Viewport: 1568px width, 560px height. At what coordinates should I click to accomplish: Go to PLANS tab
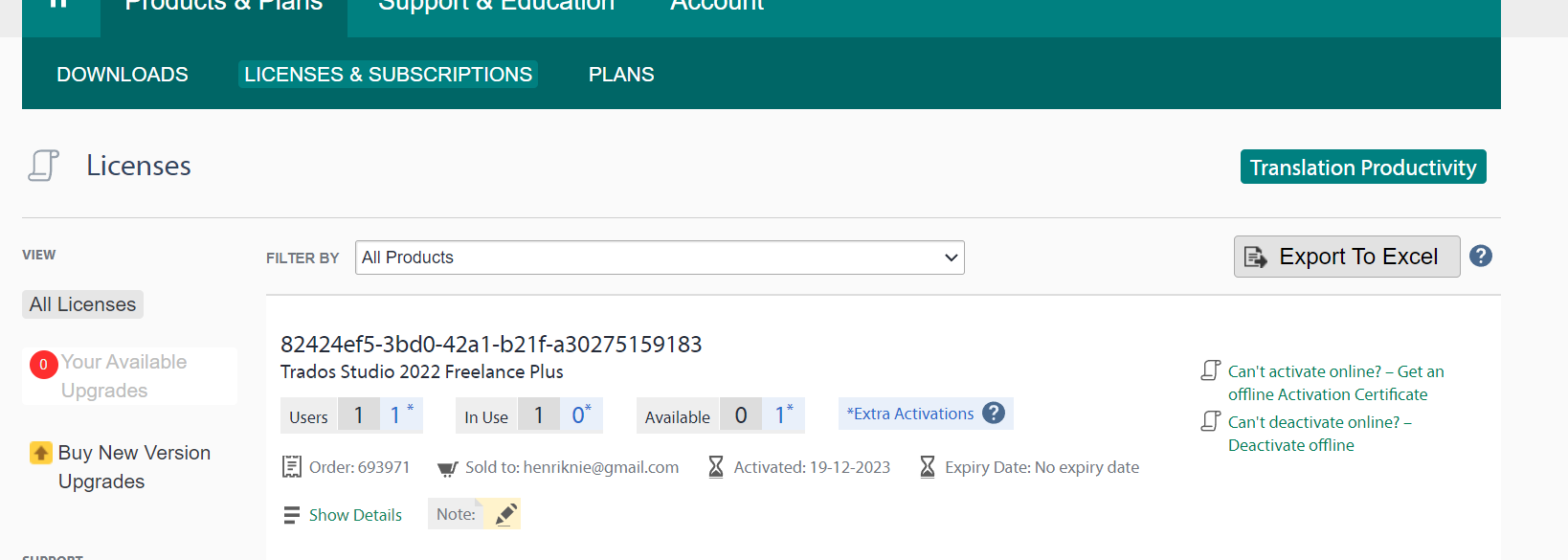coord(621,75)
